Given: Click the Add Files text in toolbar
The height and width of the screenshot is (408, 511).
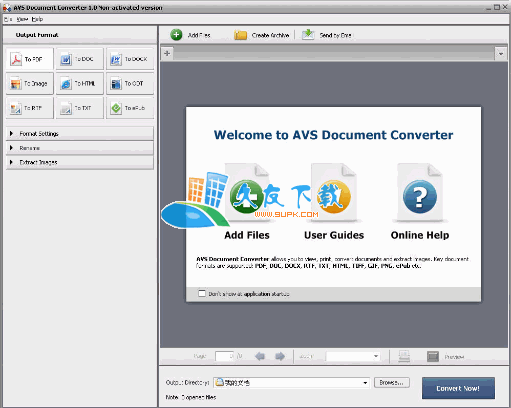Looking at the screenshot, I should click(199, 35).
